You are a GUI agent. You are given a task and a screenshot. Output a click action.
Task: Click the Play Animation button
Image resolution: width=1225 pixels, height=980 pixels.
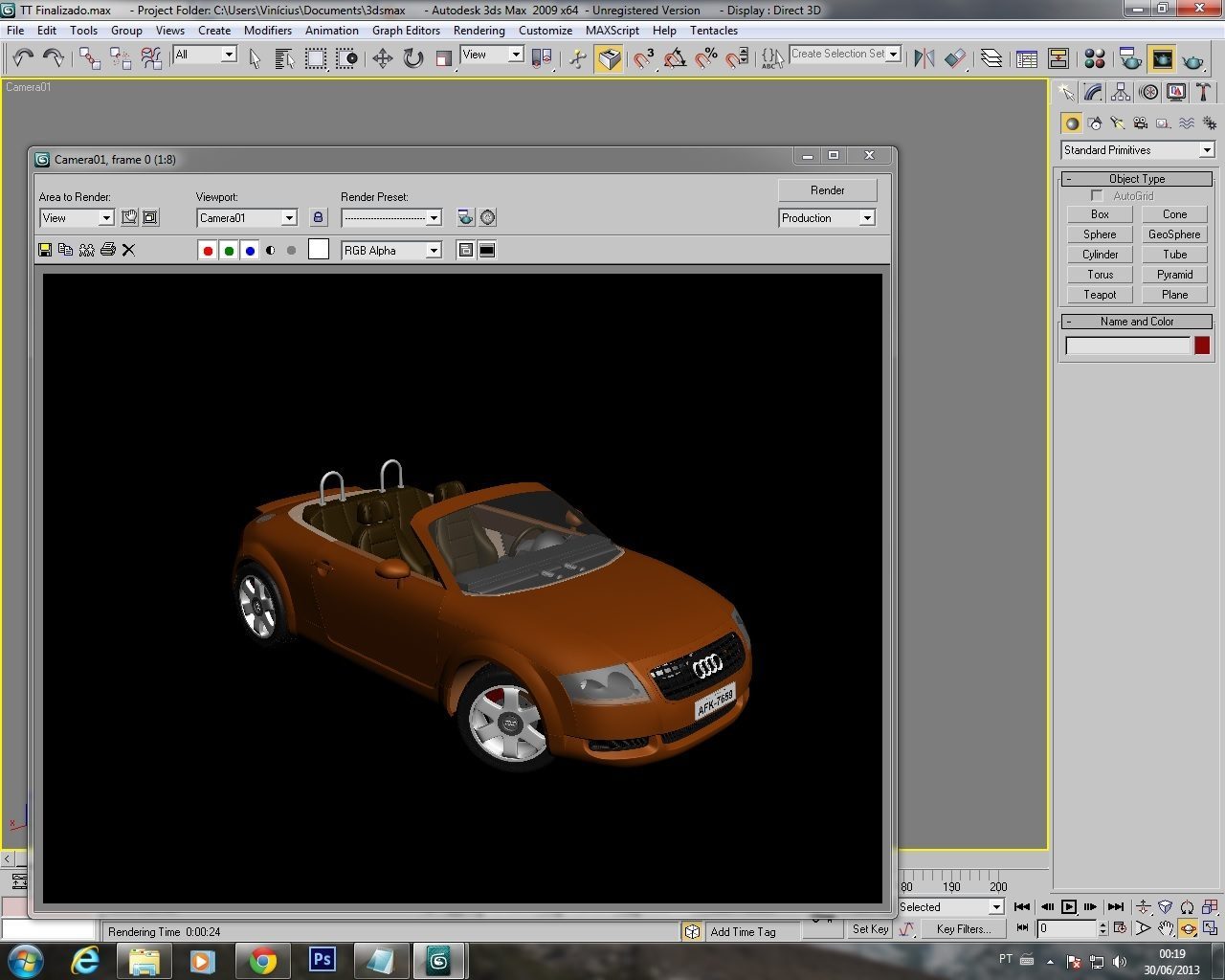[1069, 906]
